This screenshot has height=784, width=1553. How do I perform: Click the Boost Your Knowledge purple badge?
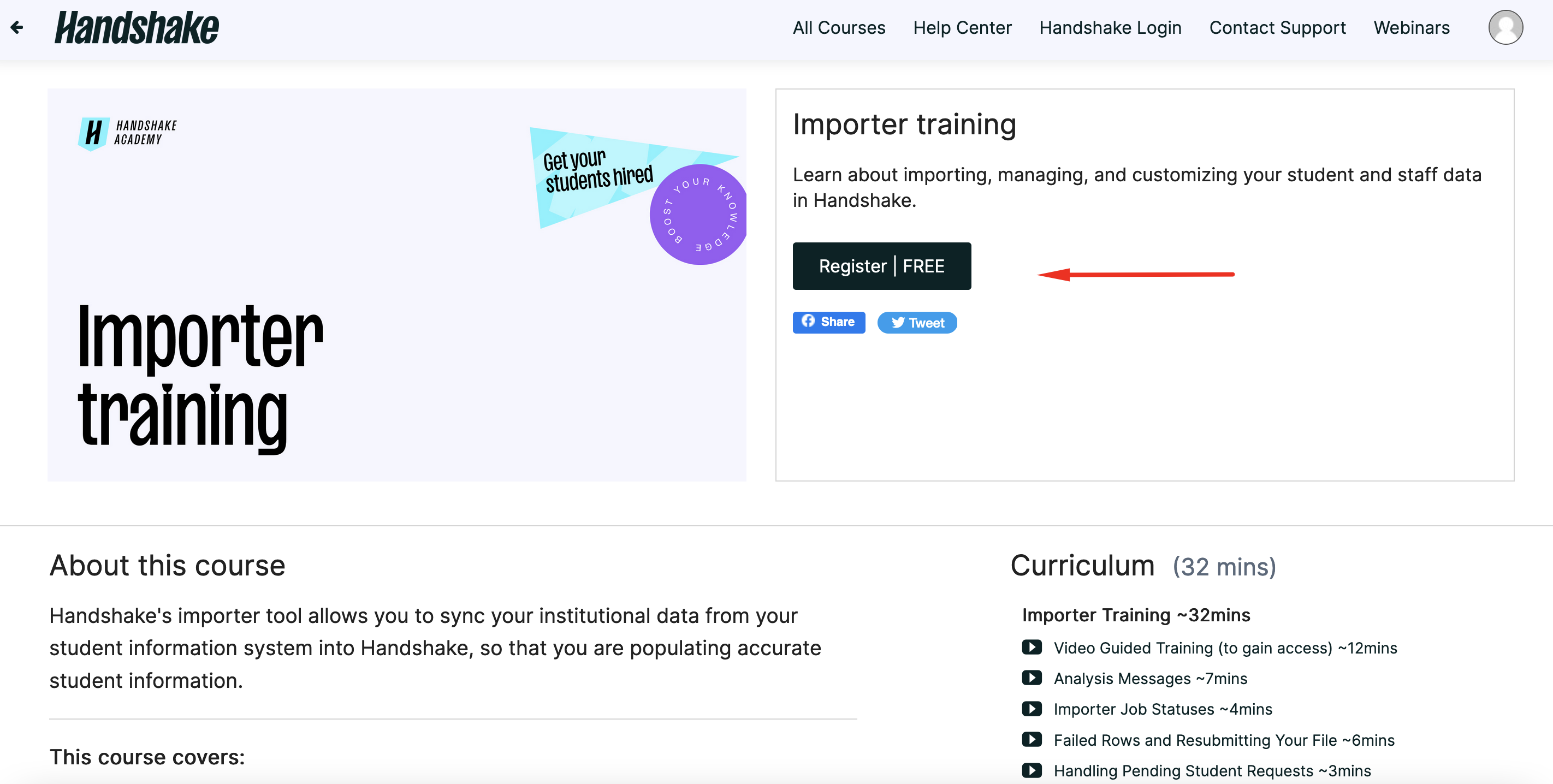[698, 215]
